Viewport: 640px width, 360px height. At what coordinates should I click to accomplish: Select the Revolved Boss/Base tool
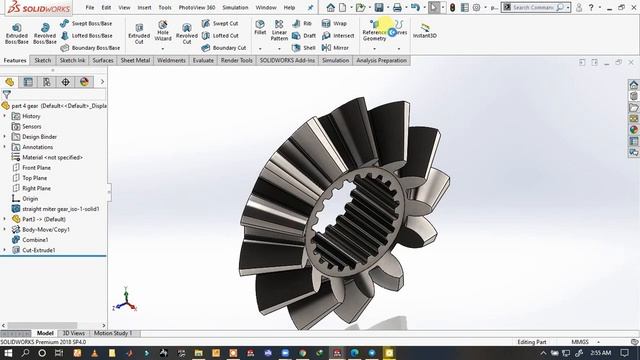[x=45, y=33]
